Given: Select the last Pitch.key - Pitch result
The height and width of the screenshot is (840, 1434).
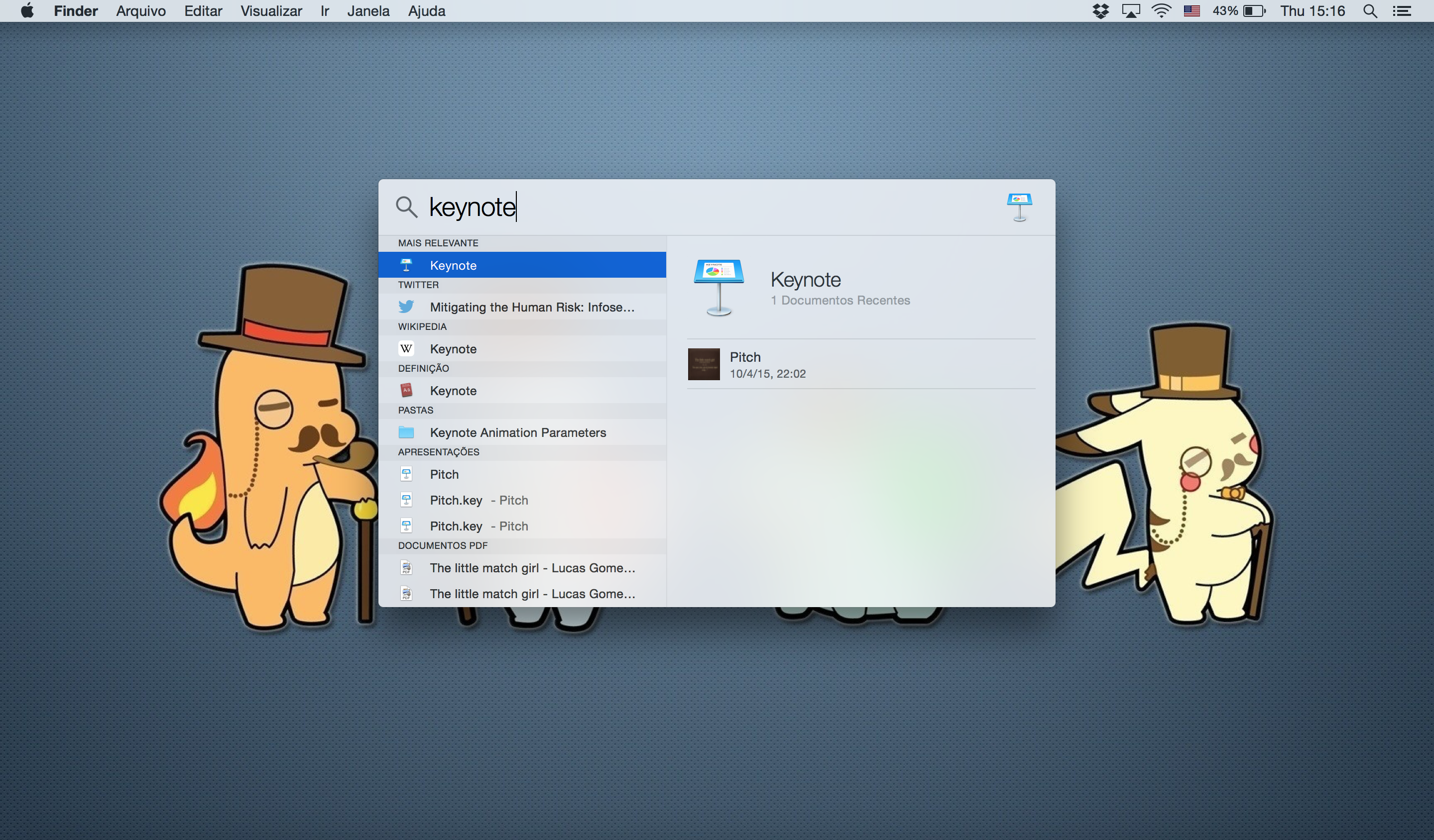Looking at the screenshot, I should (522, 526).
